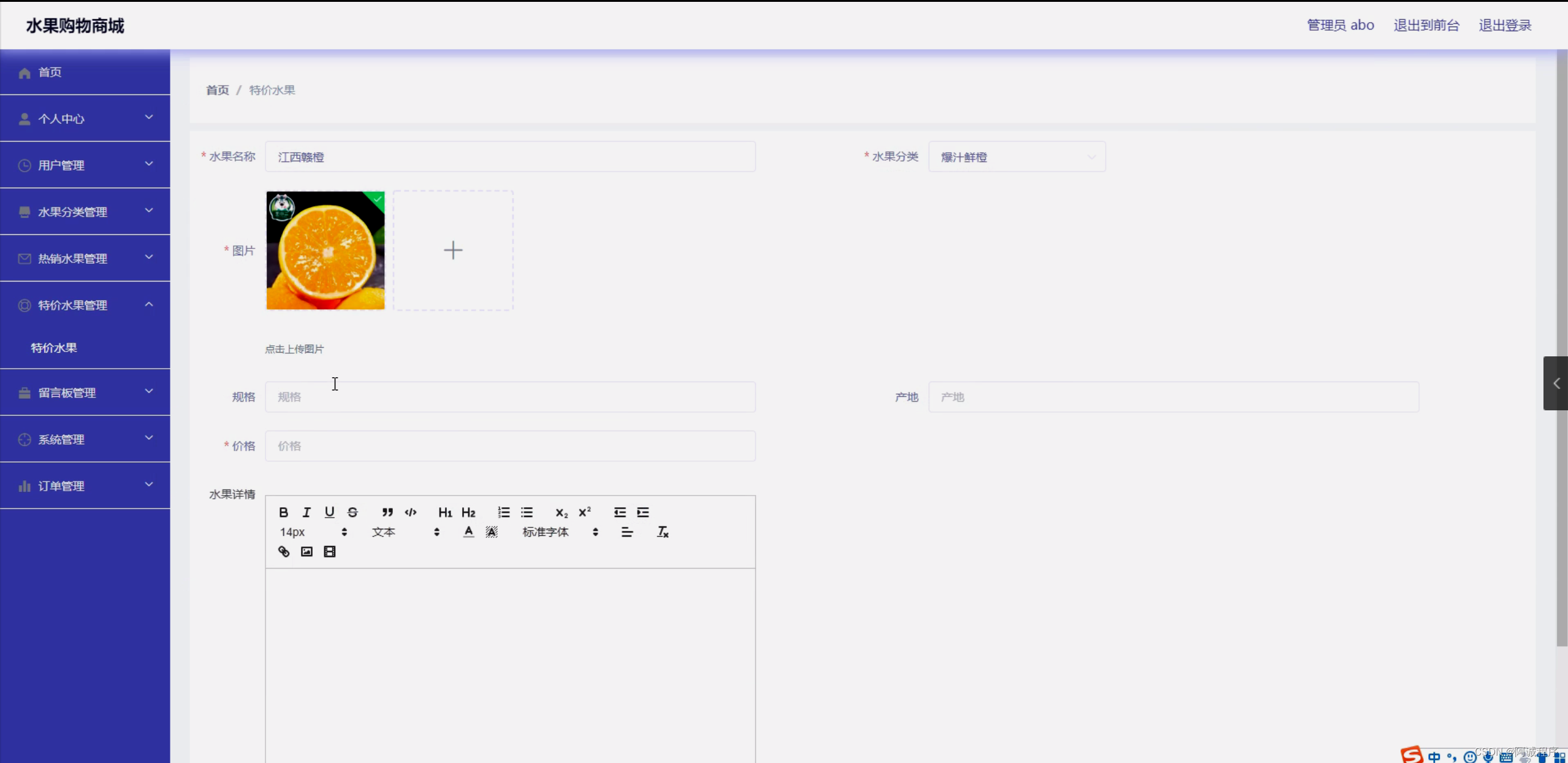Open the font color picker icon
Image resolution: width=1568 pixels, height=763 pixels.
pos(468,532)
